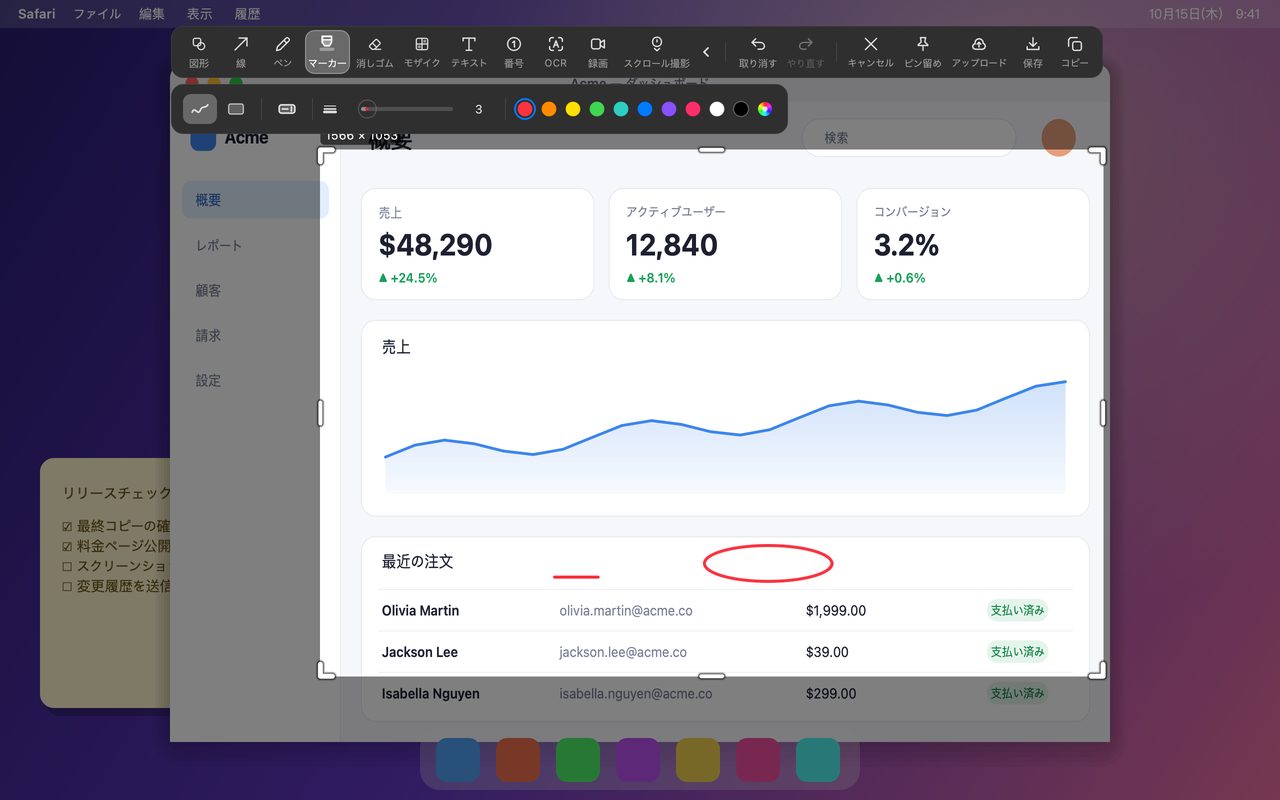
Task: Upload capture with アップロード icon
Action: (x=979, y=52)
